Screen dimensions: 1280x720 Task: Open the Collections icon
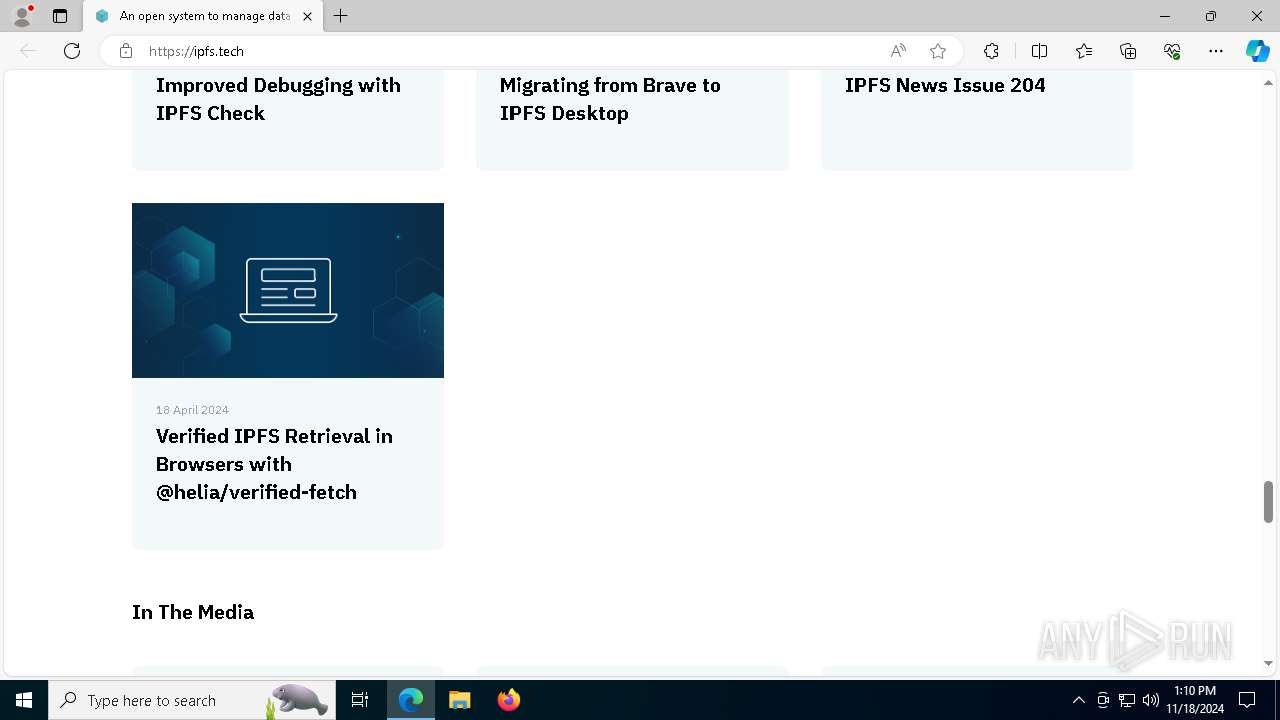point(1128,51)
